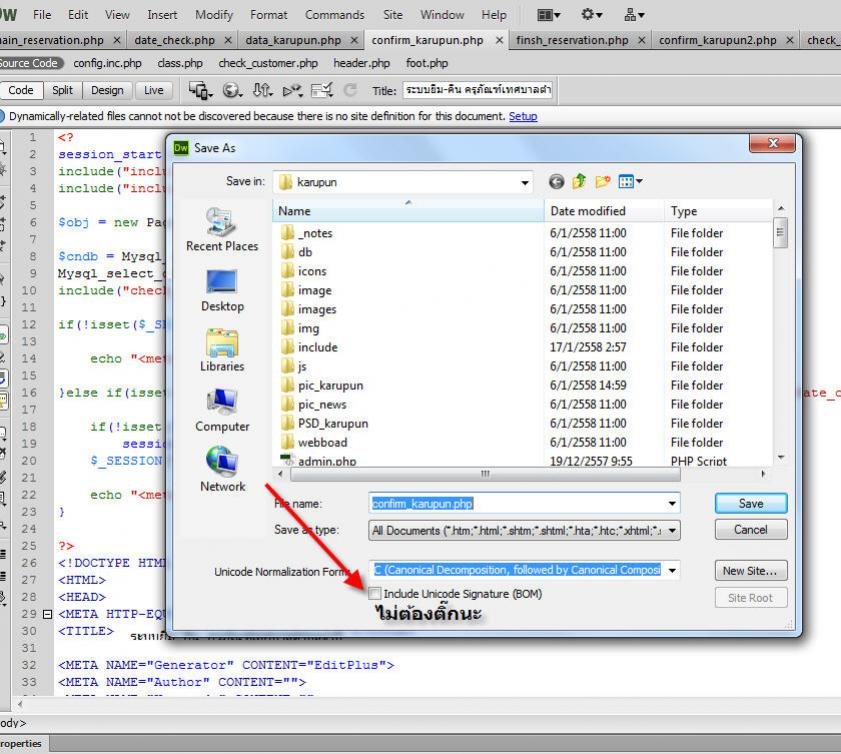This screenshot has height=754, width=841.
Task: Open the view menu icon in dialog
Action: coord(630,182)
